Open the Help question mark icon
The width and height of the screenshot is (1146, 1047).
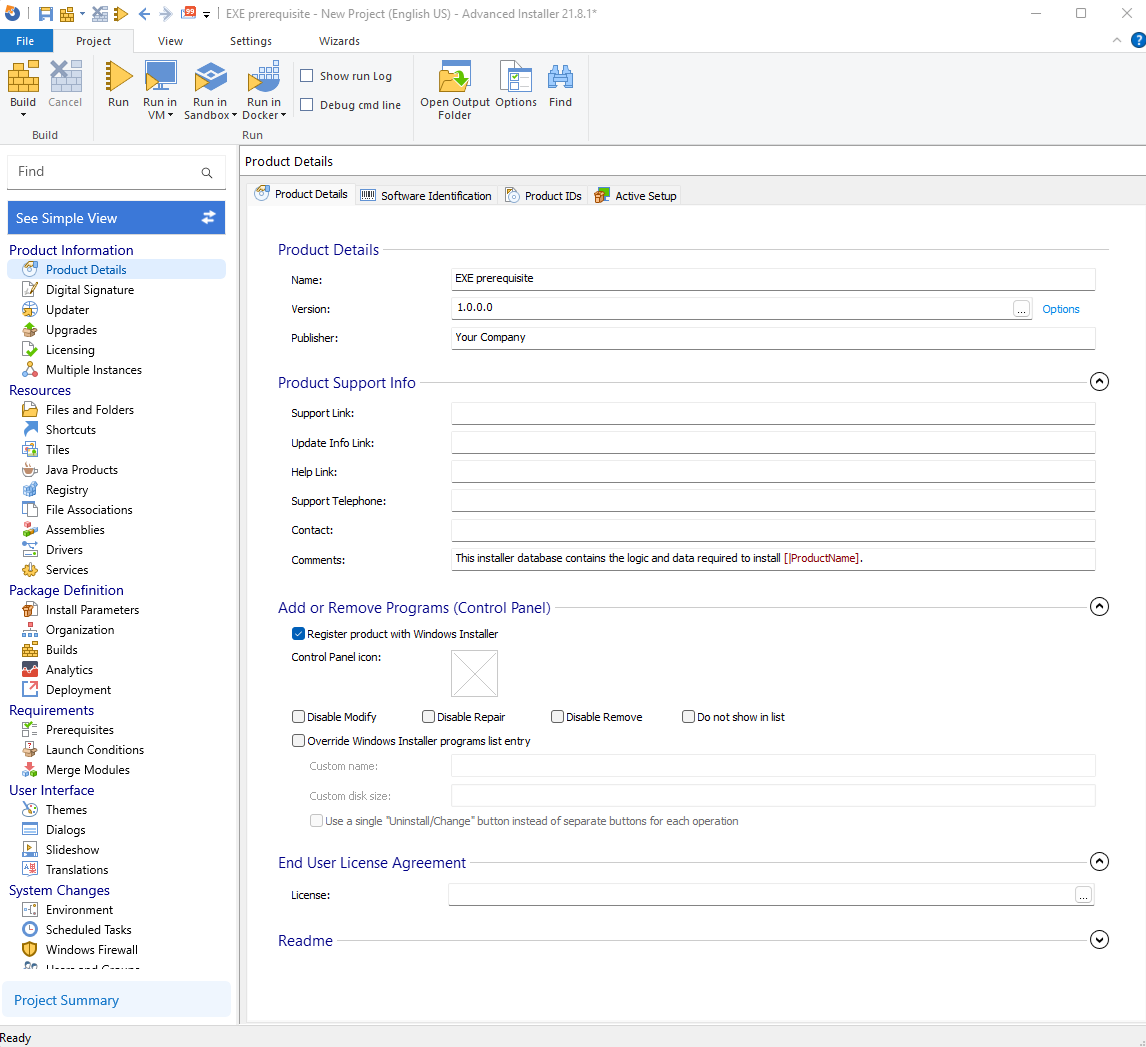click(x=1137, y=41)
